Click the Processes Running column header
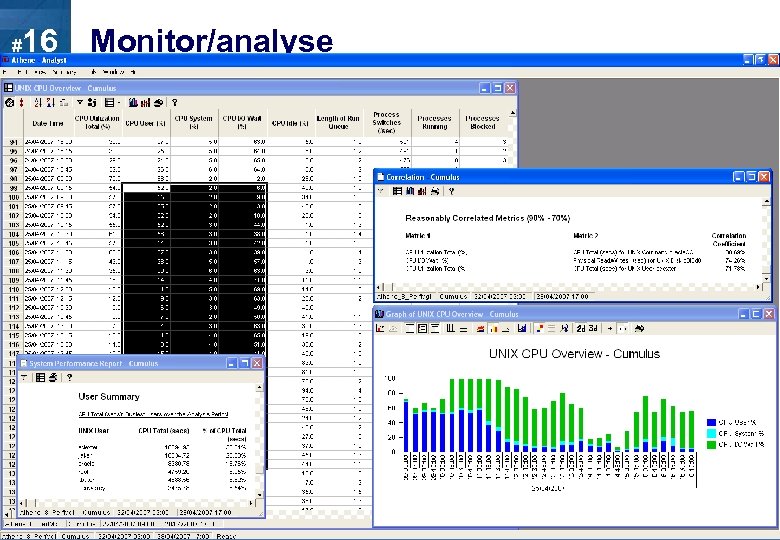 click(x=434, y=123)
